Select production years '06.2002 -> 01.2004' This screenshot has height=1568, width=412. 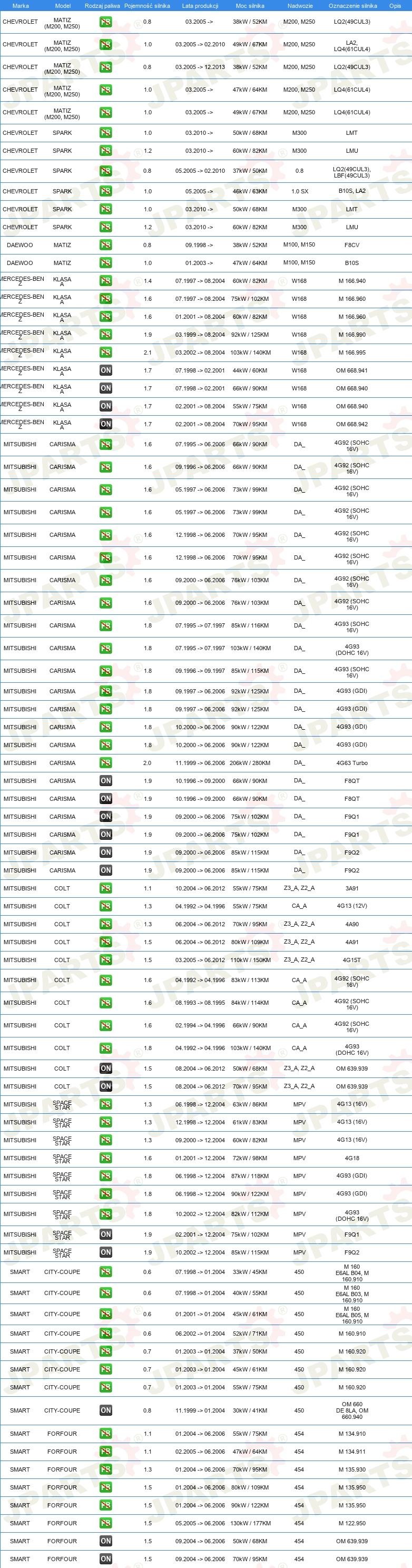click(x=200, y=1334)
